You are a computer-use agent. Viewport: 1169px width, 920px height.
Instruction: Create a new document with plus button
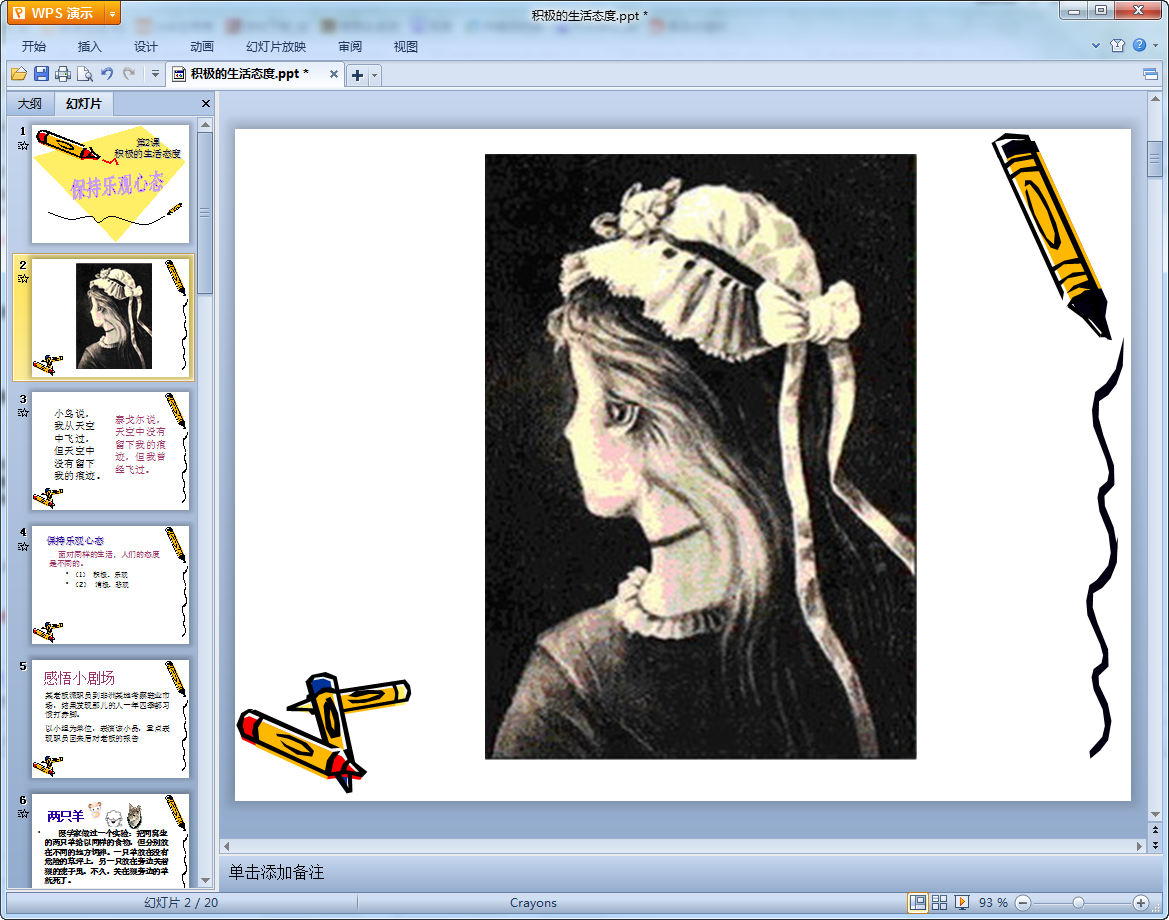pos(357,75)
